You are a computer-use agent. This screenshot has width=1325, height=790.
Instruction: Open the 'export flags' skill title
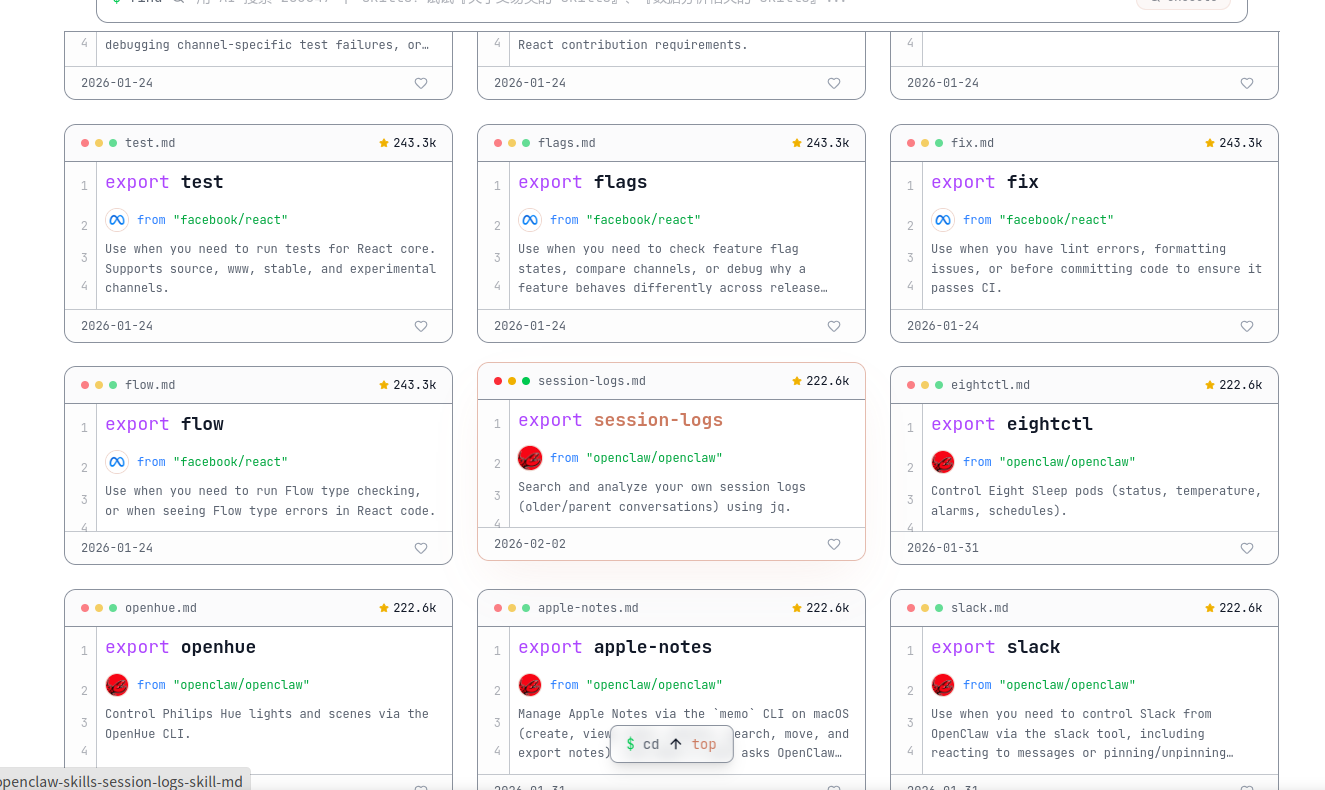[x=582, y=182]
